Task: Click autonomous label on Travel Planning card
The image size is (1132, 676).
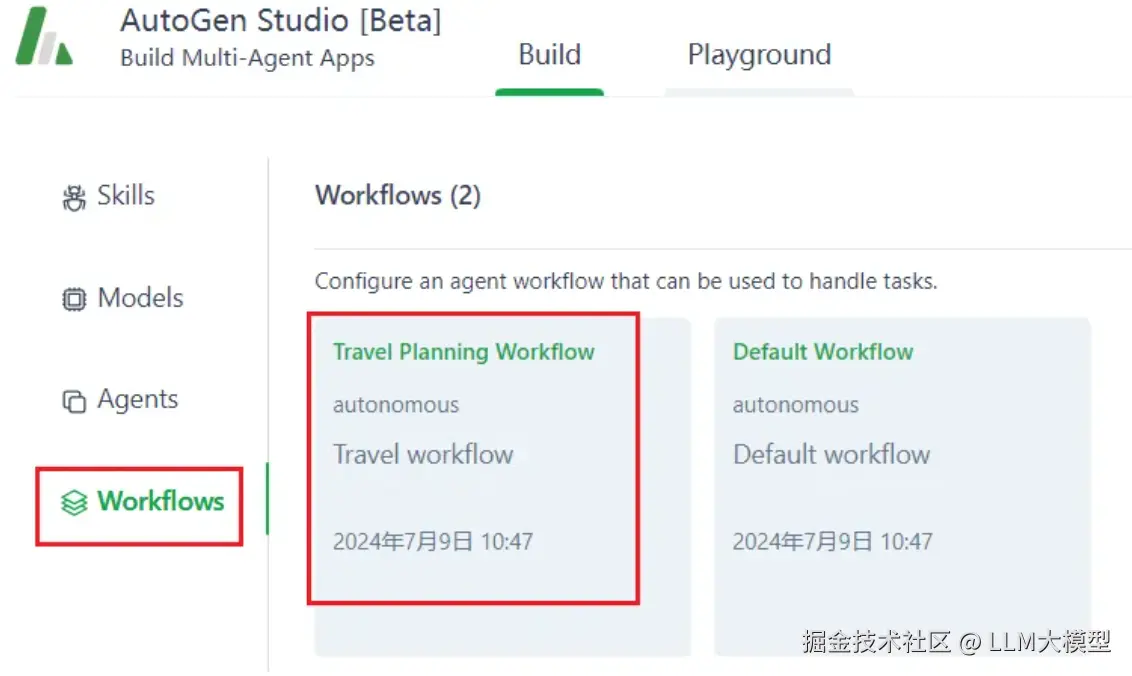Action: [x=396, y=405]
